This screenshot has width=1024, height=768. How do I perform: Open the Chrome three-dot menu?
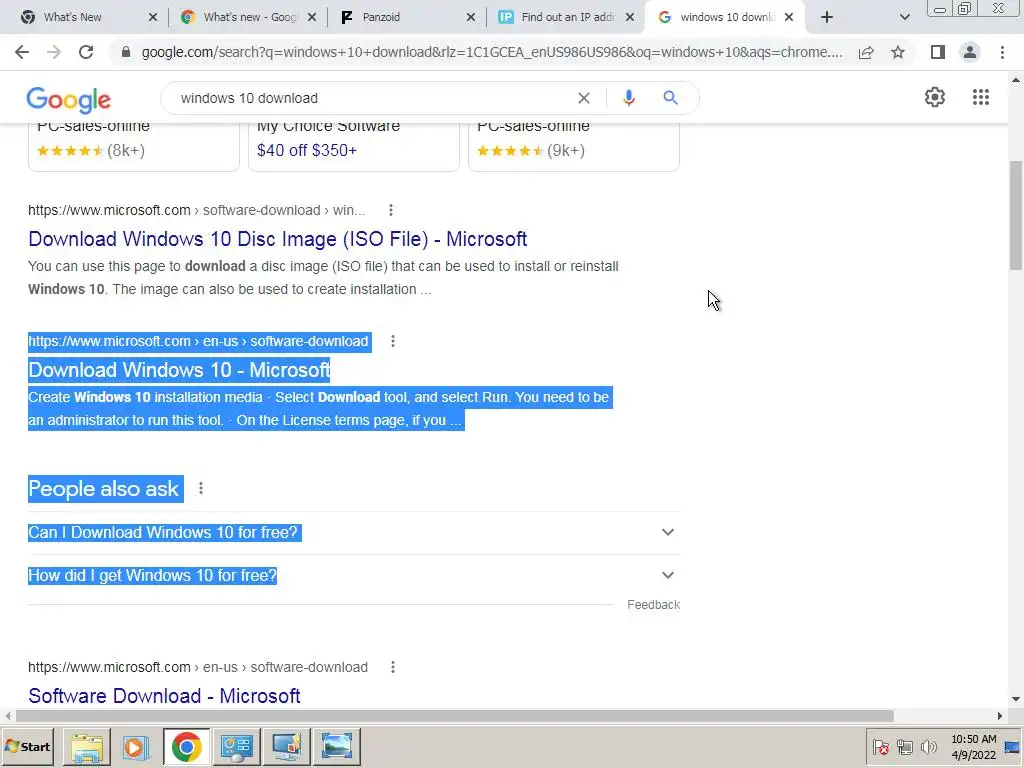click(x=1002, y=52)
